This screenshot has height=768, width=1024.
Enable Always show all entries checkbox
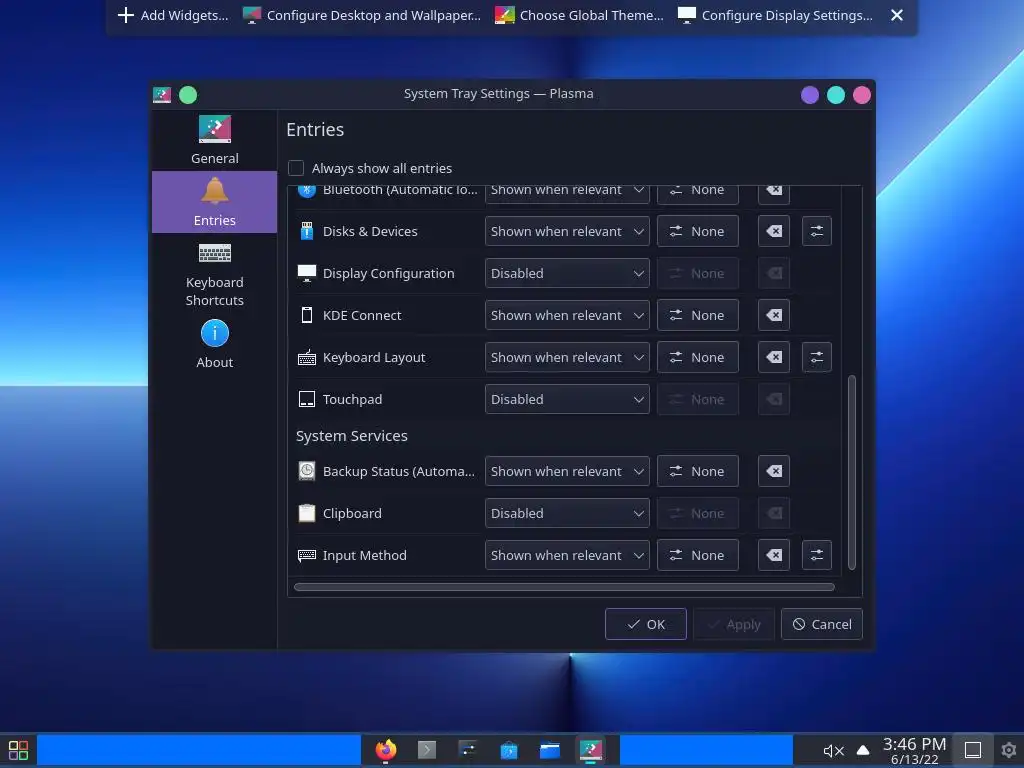coord(296,168)
